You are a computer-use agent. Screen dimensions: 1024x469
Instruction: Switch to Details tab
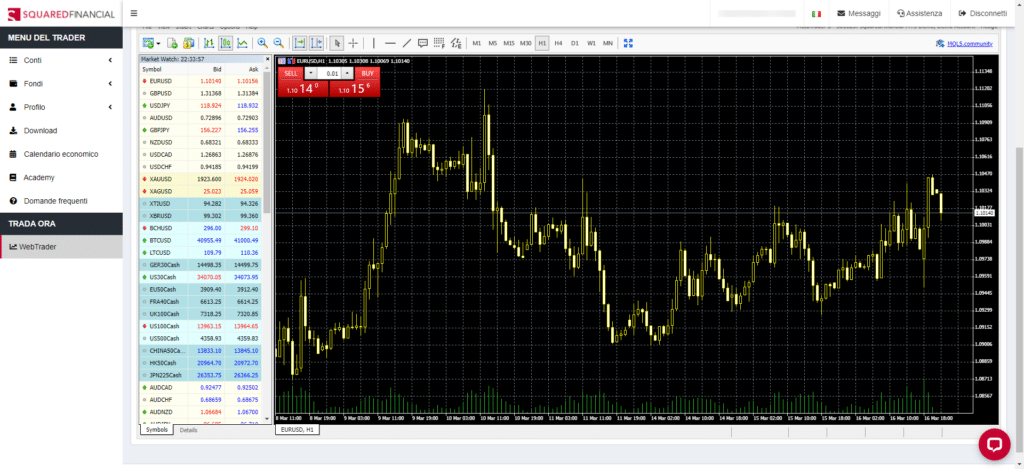point(189,430)
